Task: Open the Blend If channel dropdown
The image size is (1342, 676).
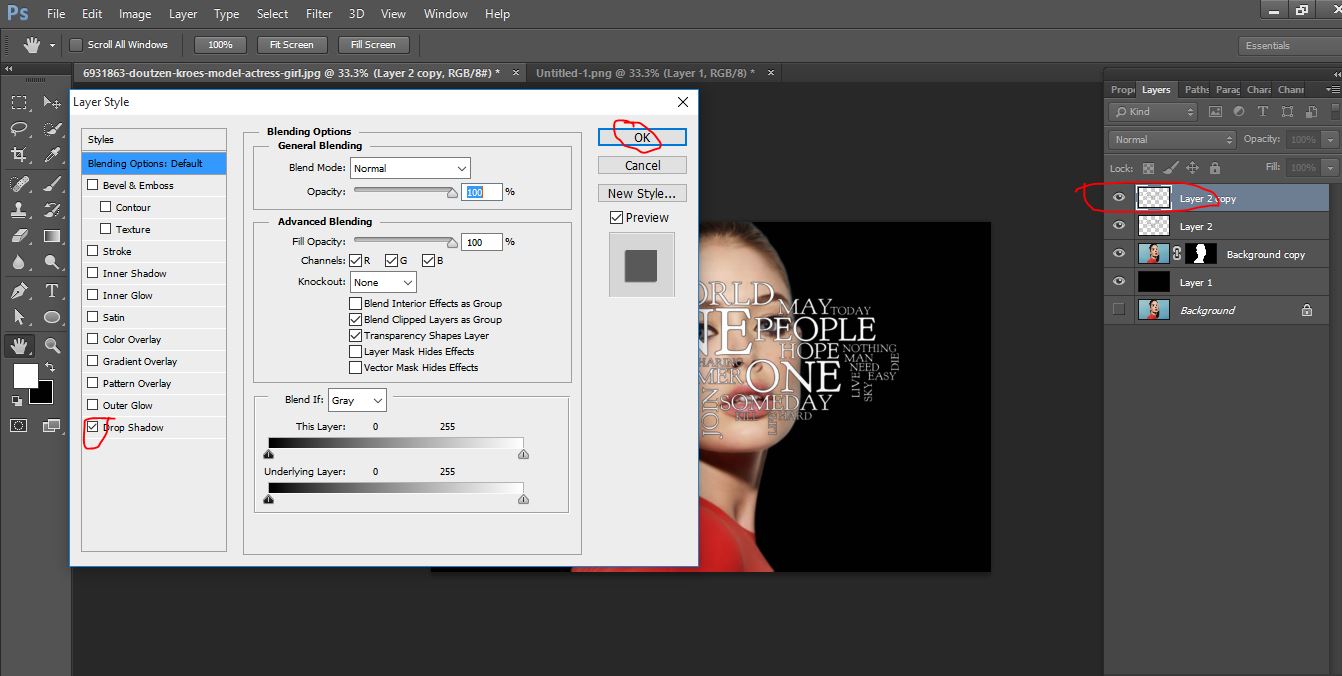Action: 357,400
